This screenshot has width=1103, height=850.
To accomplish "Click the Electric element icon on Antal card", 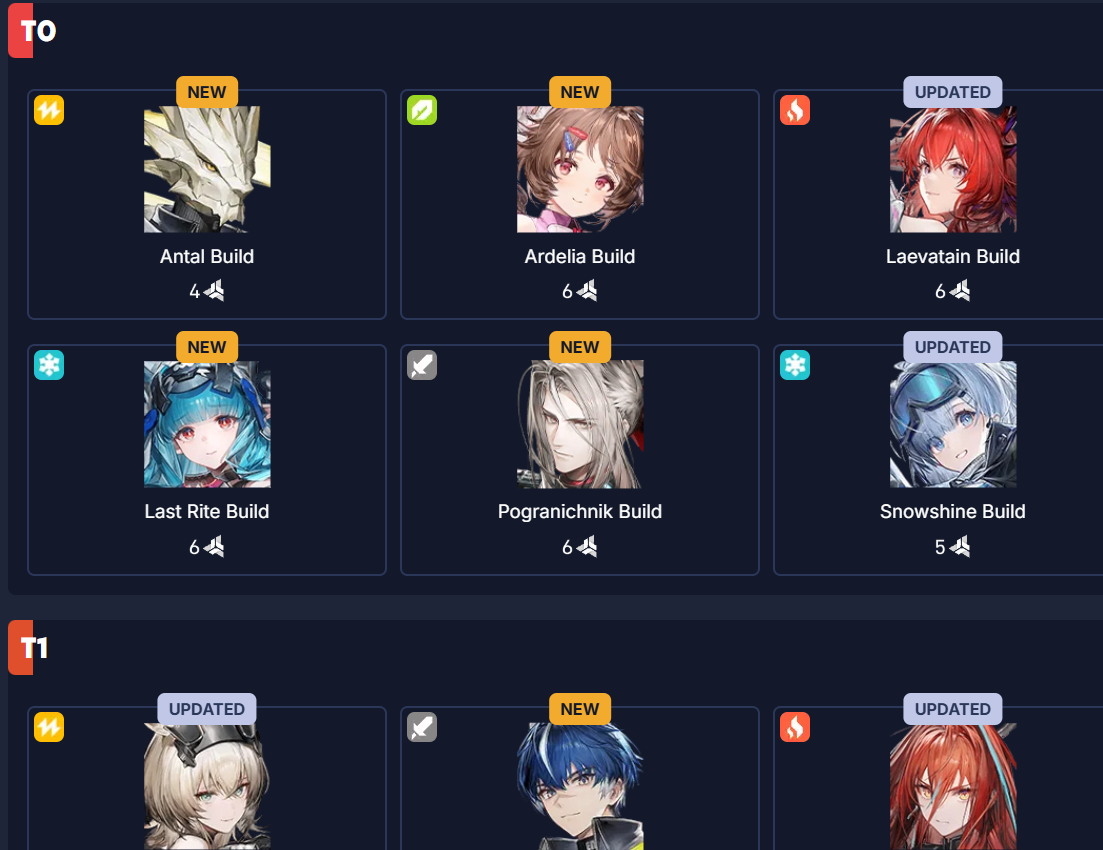I will (49, 110).
